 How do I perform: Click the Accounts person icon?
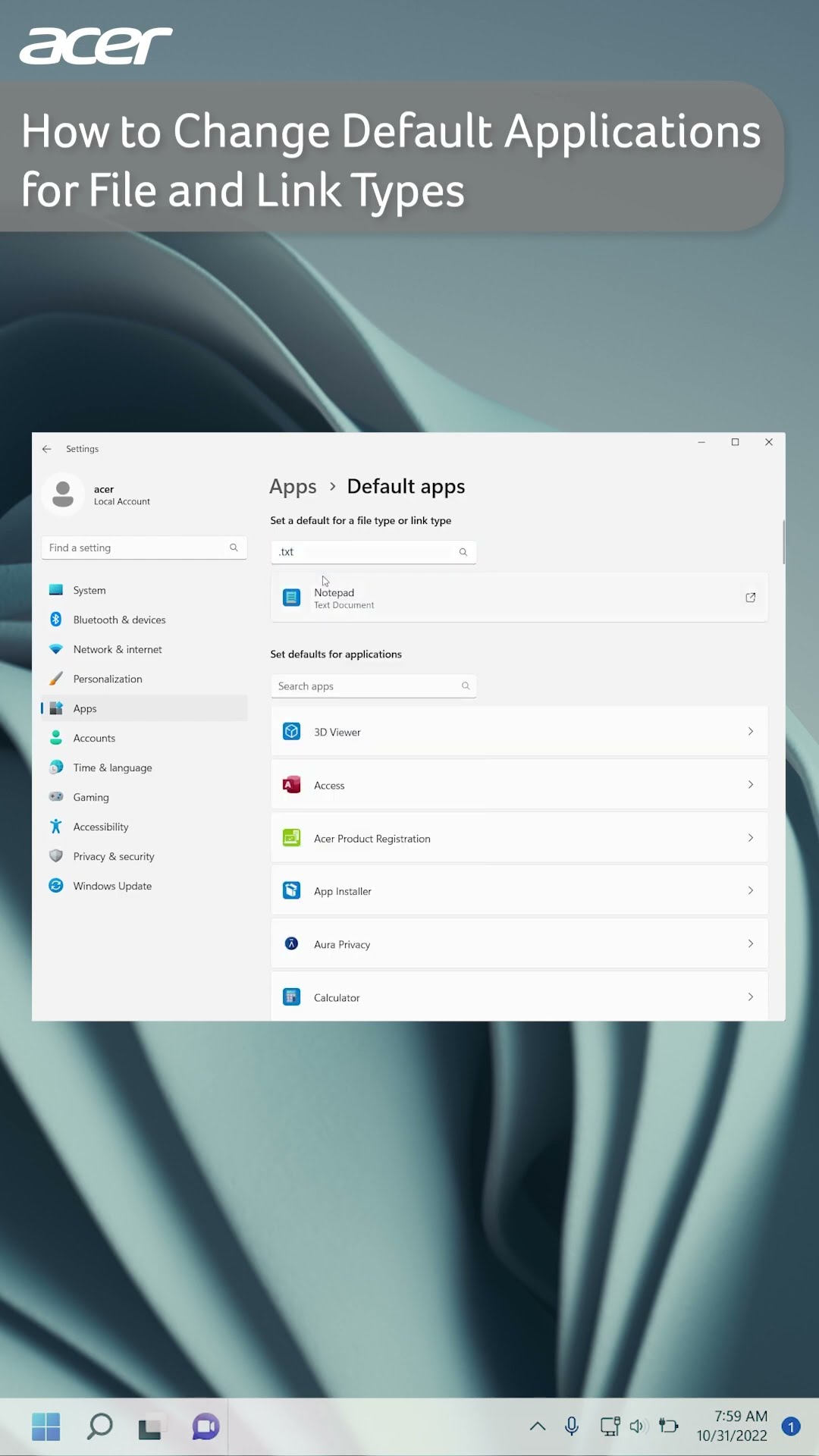pyautogui.click(x=56, y=738)
